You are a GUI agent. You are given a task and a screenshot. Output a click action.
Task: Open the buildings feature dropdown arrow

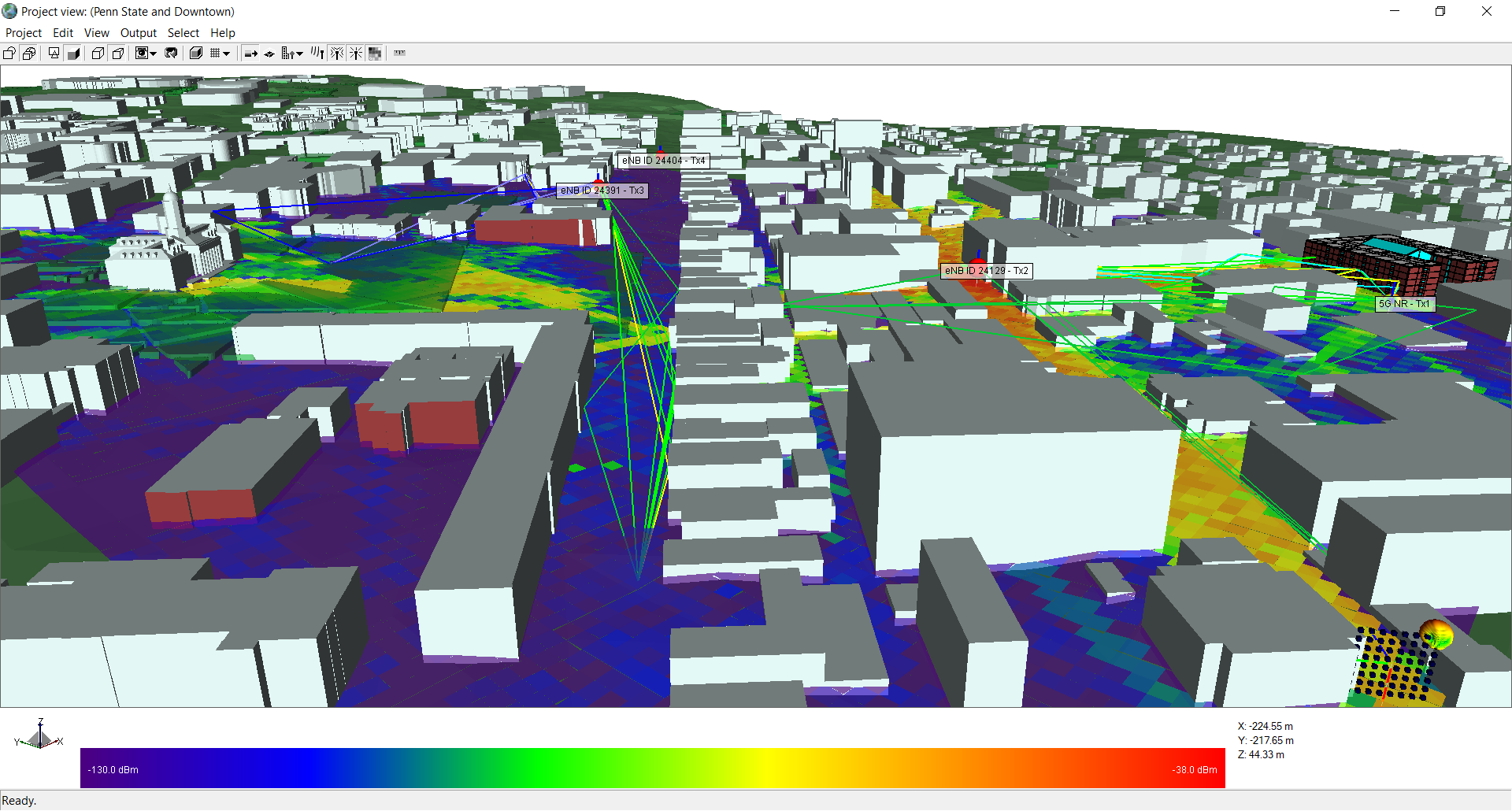point(300,54)
